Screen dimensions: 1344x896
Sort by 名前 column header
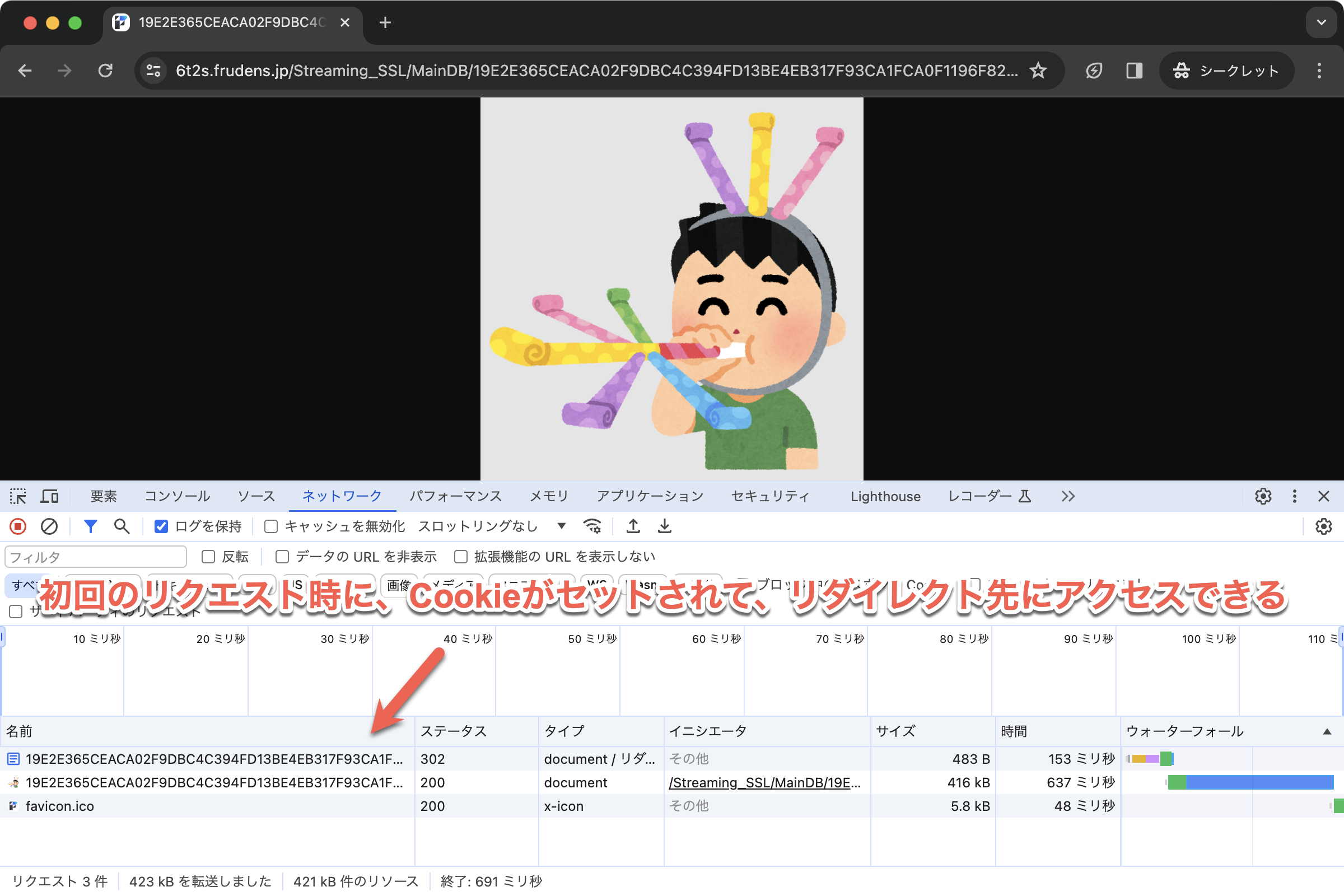click(x=207, y=731)
